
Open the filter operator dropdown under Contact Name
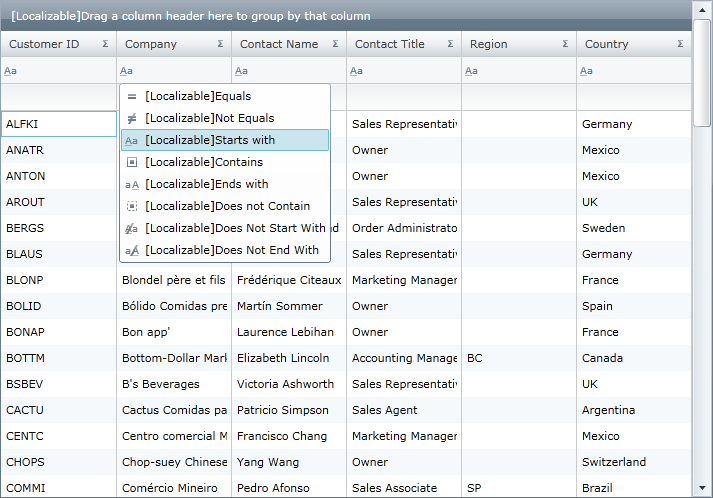pos(241,71)
